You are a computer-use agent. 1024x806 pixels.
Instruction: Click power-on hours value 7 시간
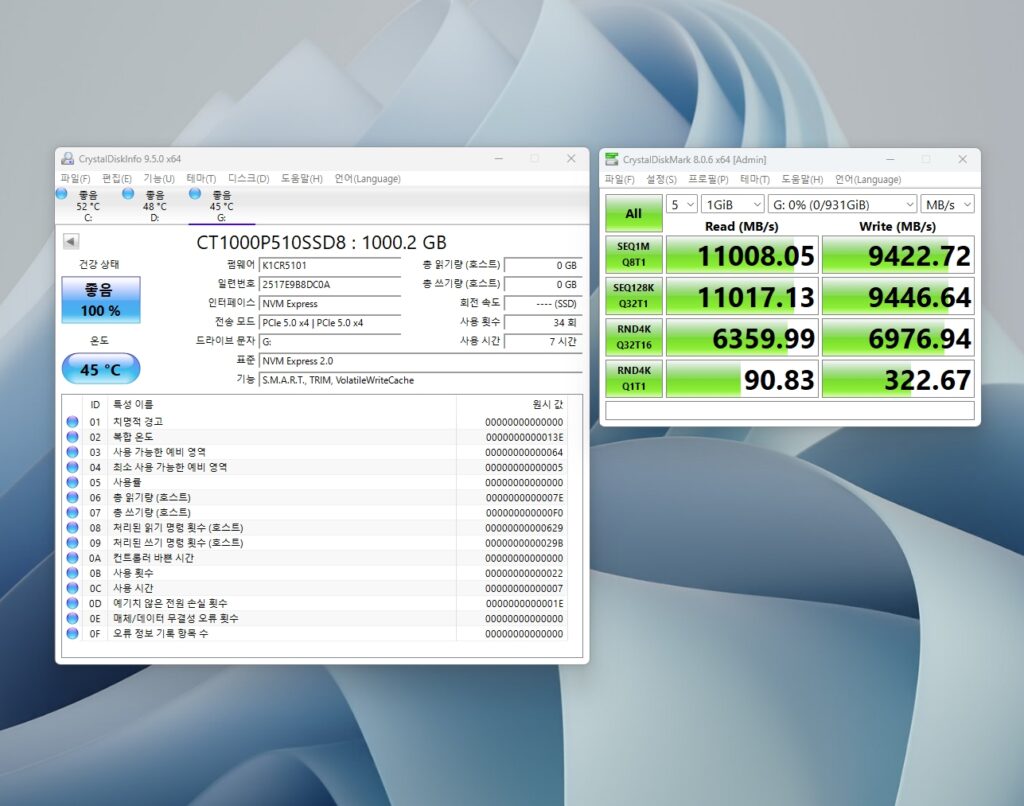pyautogui.click(x=543, y=342)
